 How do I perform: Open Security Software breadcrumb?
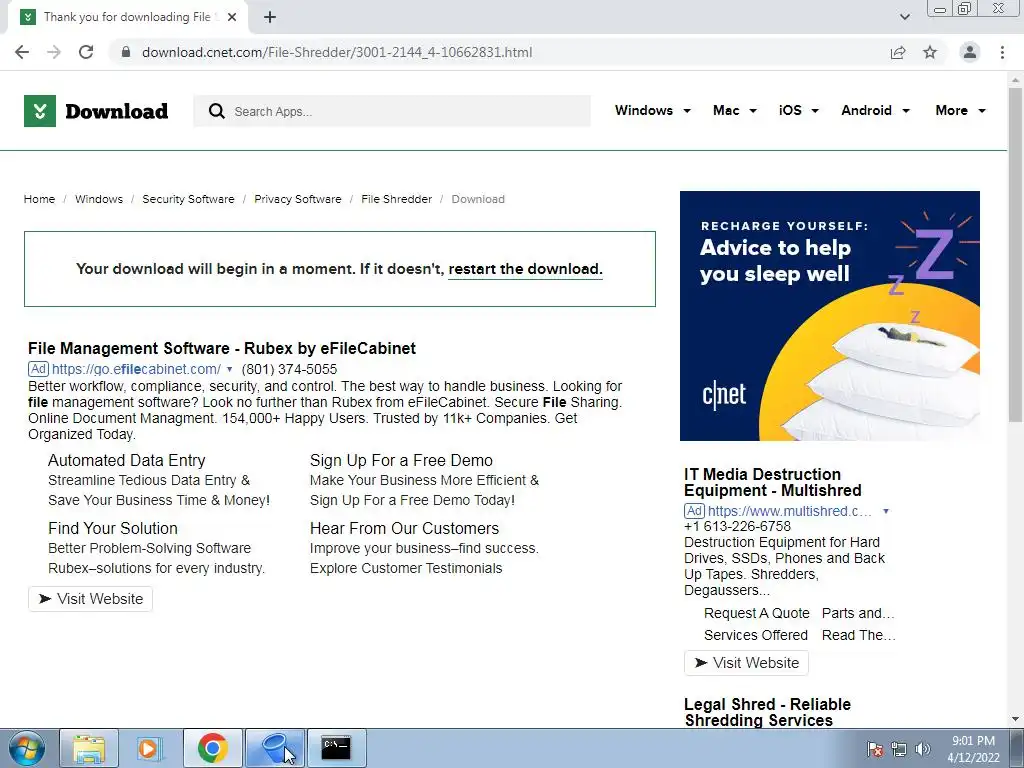coord(188,199)
